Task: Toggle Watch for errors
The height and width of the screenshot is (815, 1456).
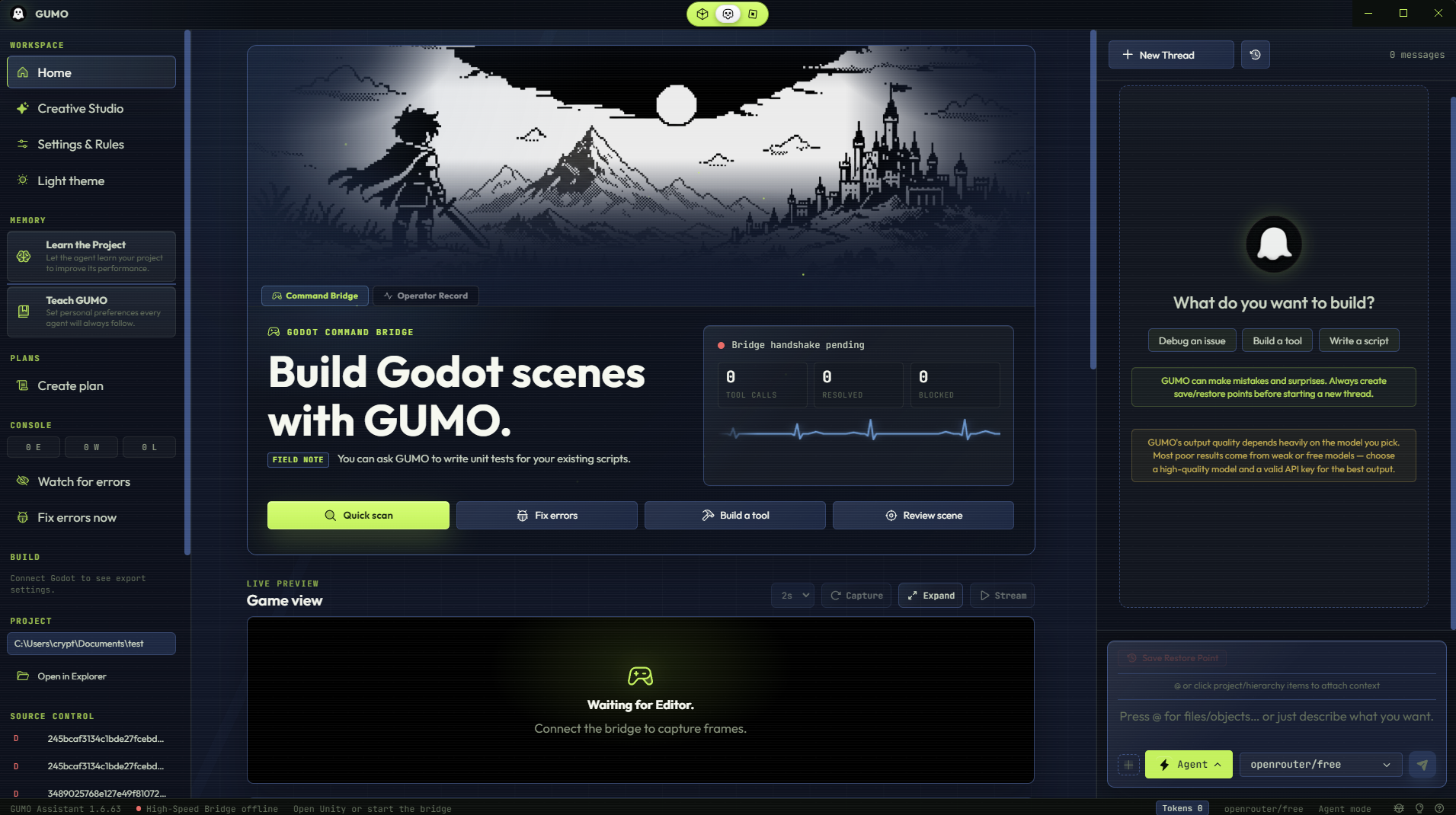Action: click(x=91, y=481)
